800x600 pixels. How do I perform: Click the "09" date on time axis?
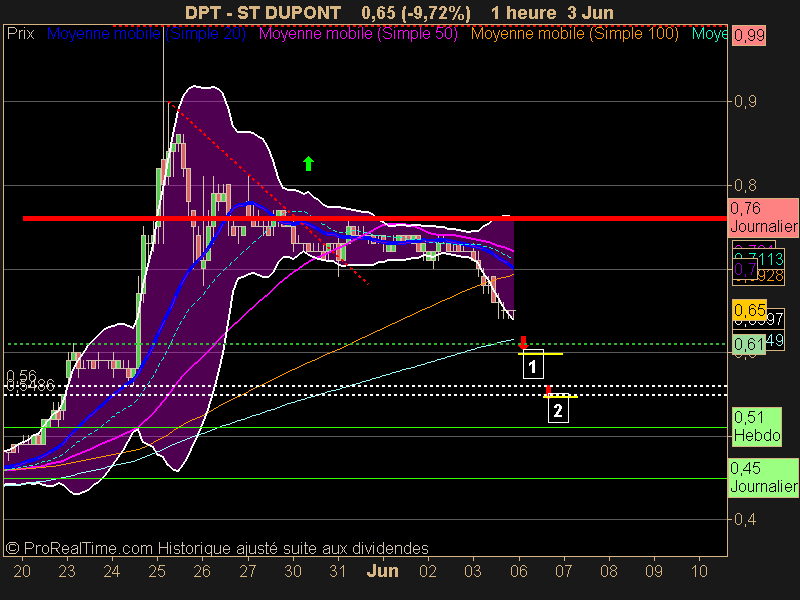[x=654, y=571]
